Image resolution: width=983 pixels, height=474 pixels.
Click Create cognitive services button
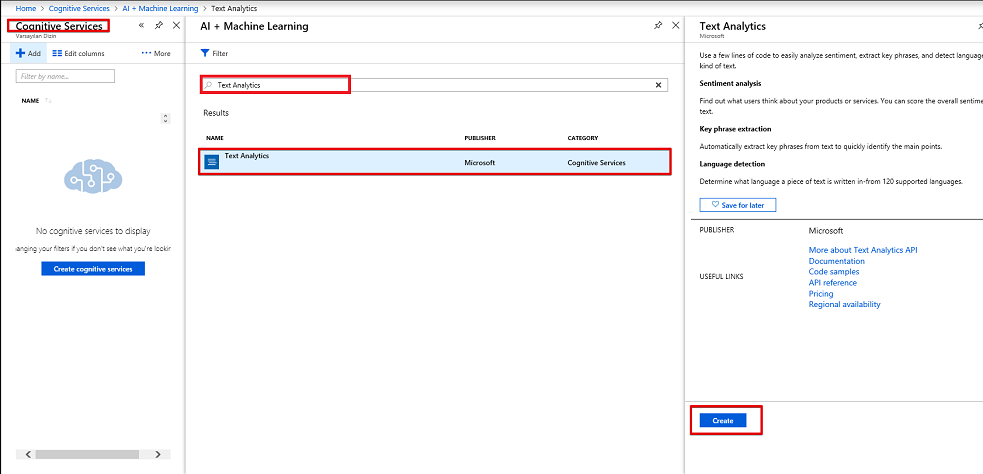pyautogui.click(x=93, y=269)
